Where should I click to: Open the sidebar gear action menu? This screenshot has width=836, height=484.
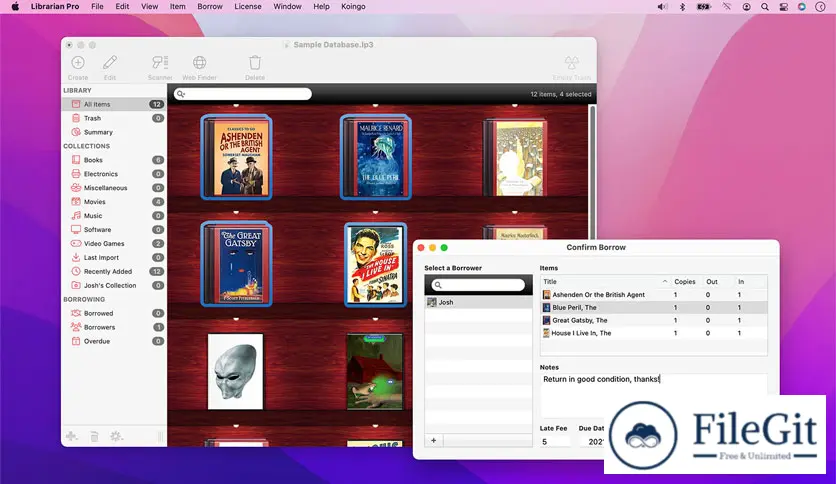click(x=116, y=436)
